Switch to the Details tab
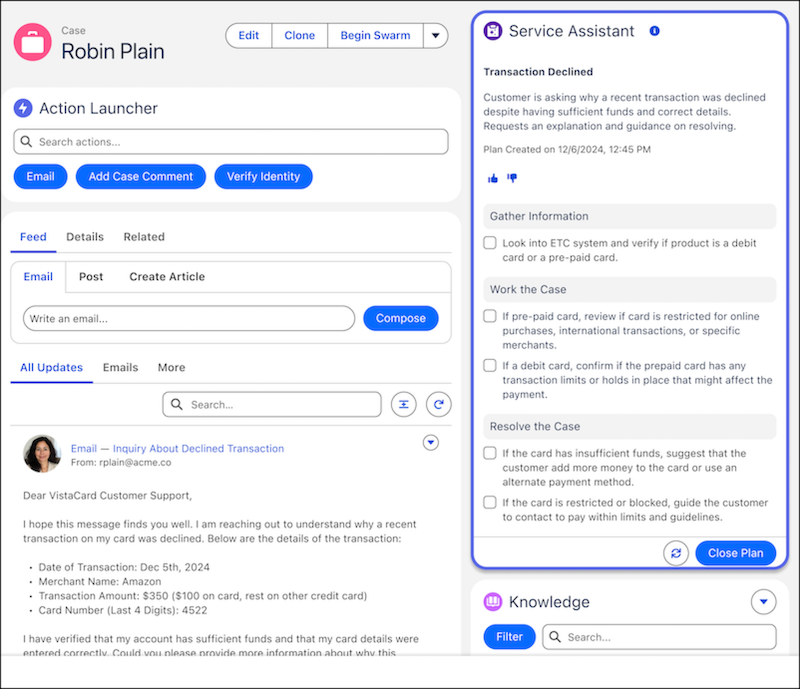Viewport: 800px width, 689px height. tap(85, 237)
